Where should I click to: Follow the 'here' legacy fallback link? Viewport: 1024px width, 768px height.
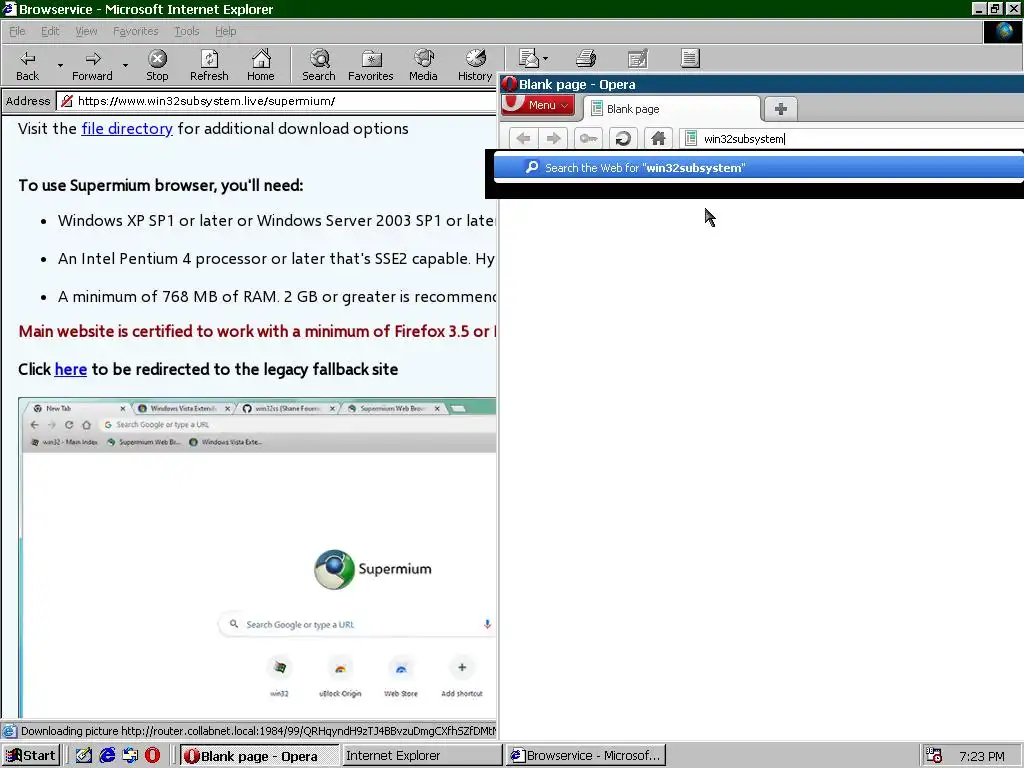pos(71,370)
